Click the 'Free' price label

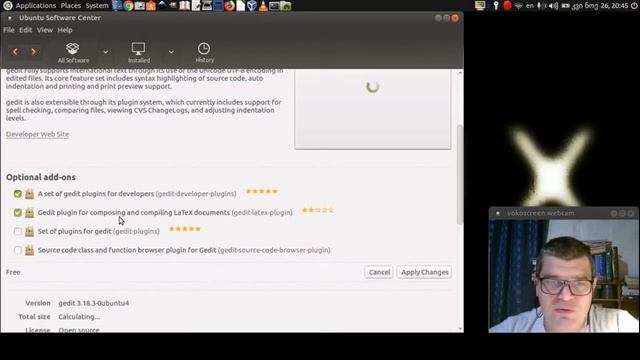click(x=13, y=272)
